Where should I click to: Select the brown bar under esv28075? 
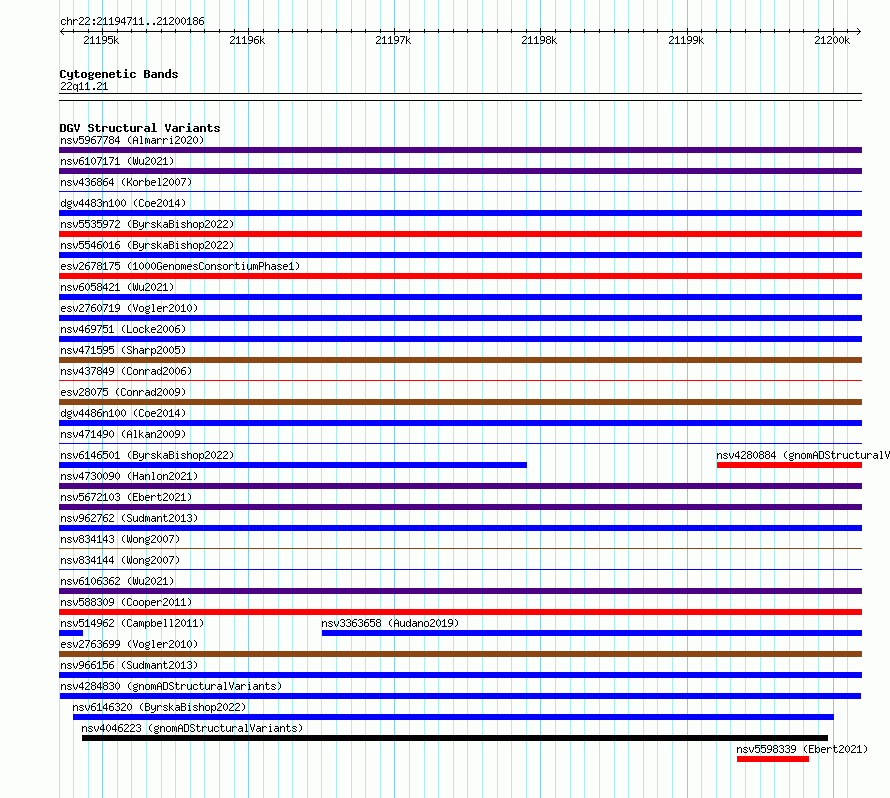click(x=460, y=402)
